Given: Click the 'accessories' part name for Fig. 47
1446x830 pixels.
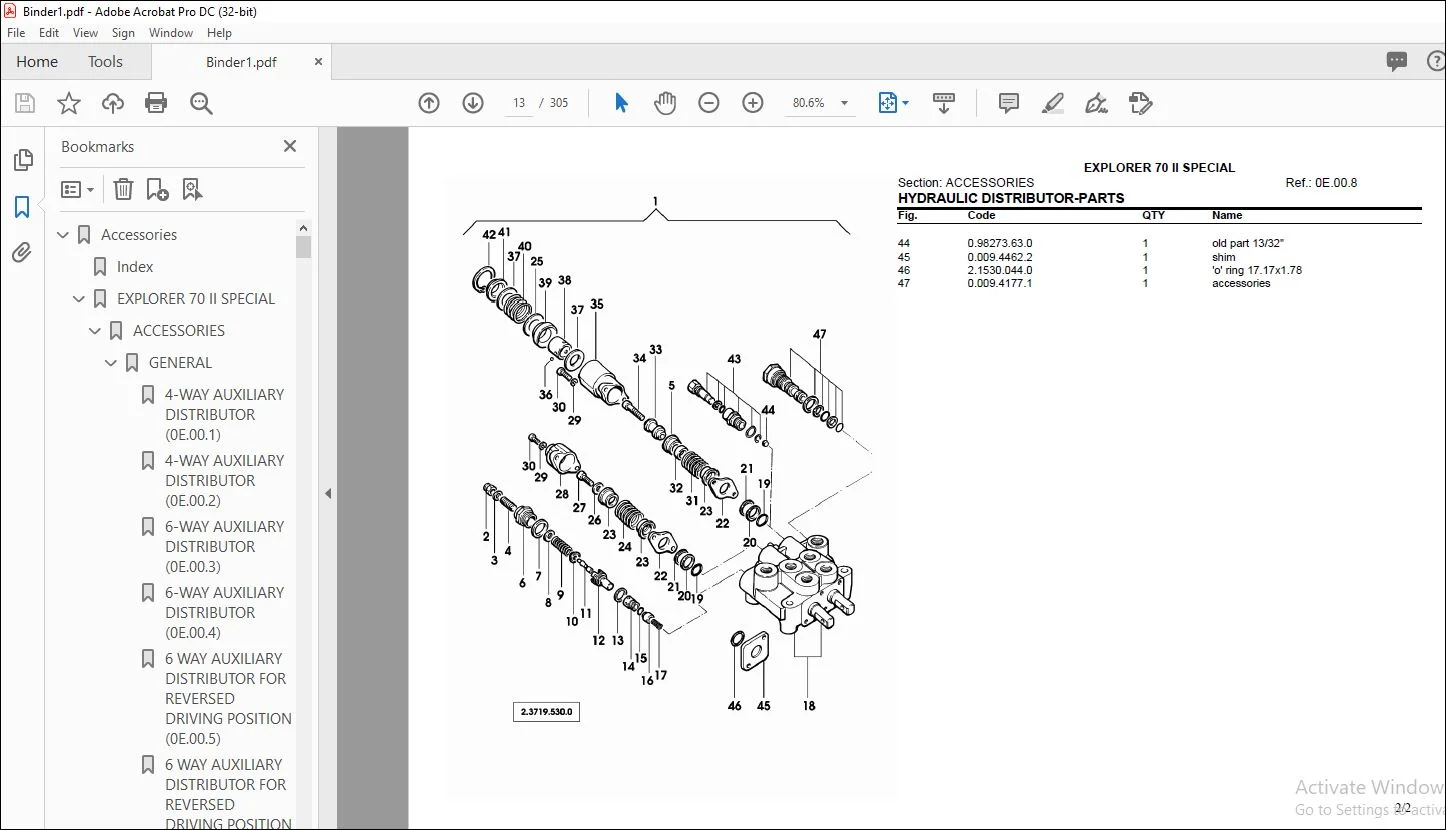Looking at the screenshot, I should point(1241,283).
